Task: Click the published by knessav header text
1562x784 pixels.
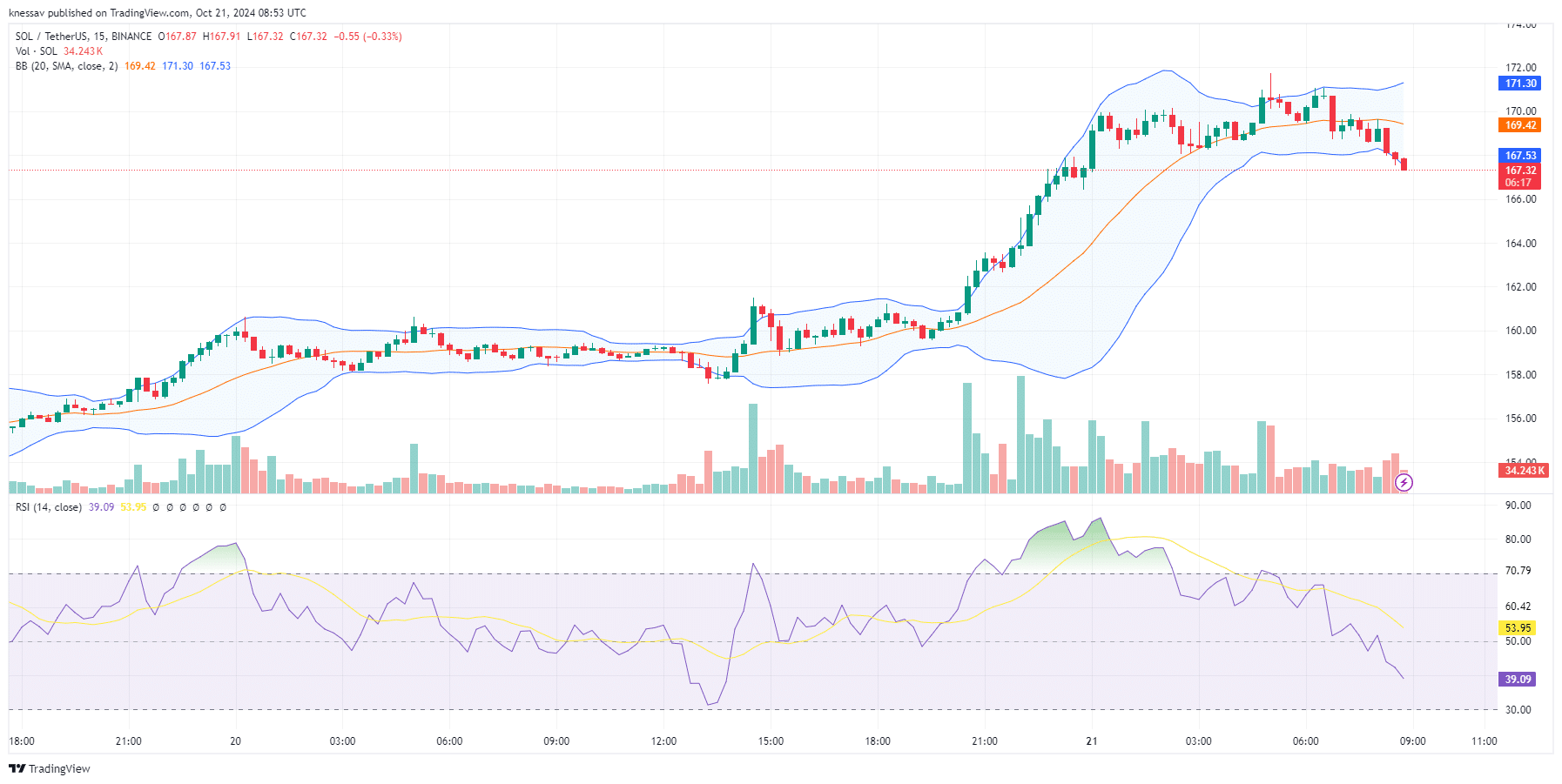Action: pyautogui.click(x=157, y=13)
